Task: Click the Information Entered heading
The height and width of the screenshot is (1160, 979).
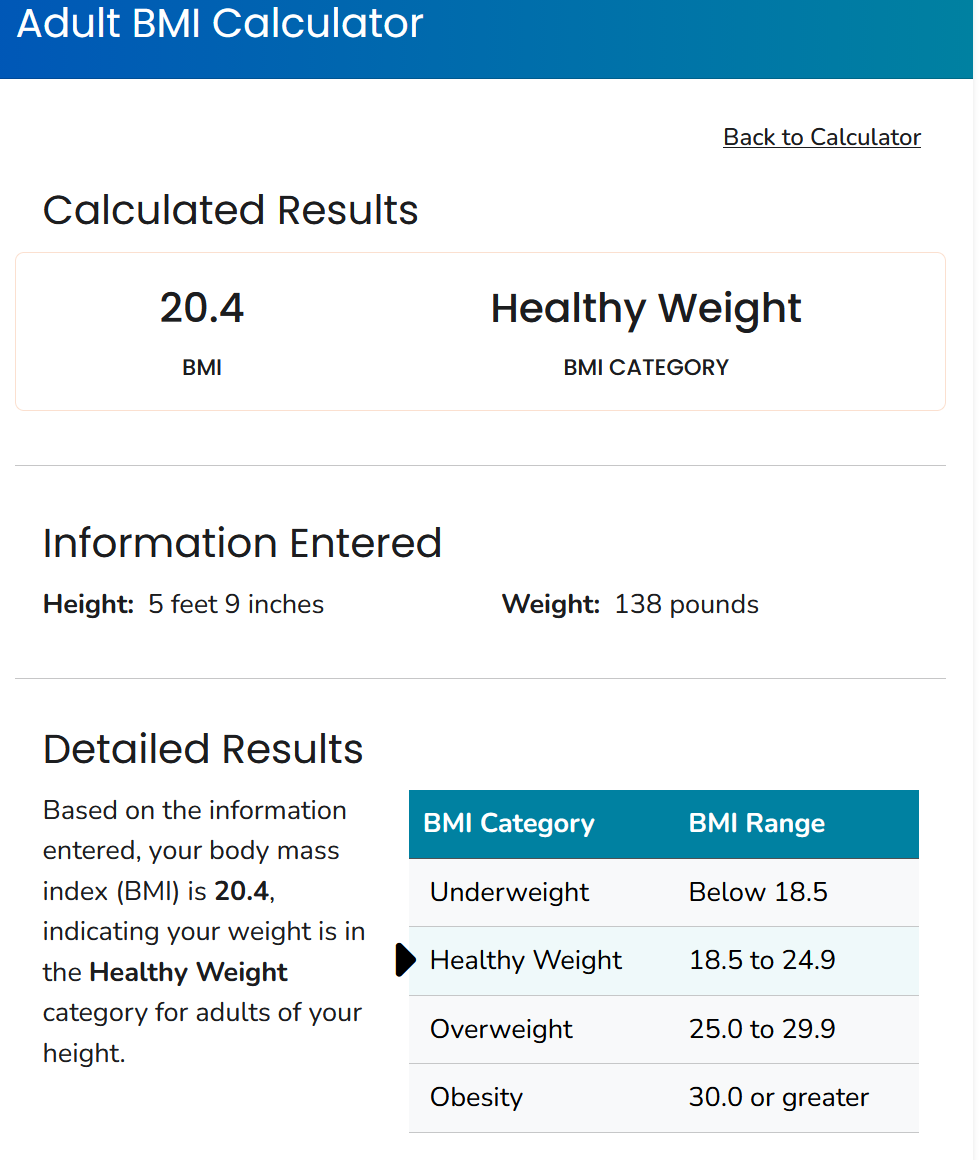Action: tap(242, 543)
